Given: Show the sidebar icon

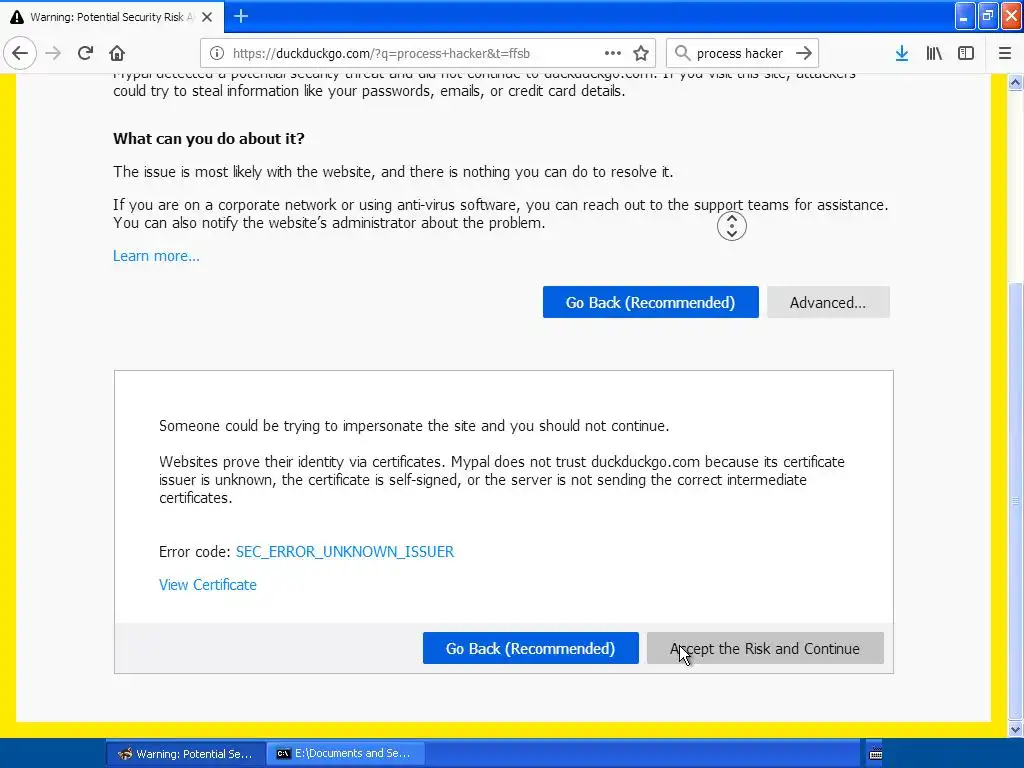Looking at the screenshot, I should point(966,54).
